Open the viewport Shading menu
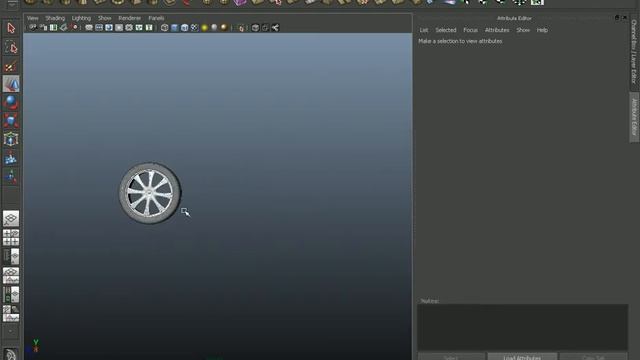 coord(55,18)
